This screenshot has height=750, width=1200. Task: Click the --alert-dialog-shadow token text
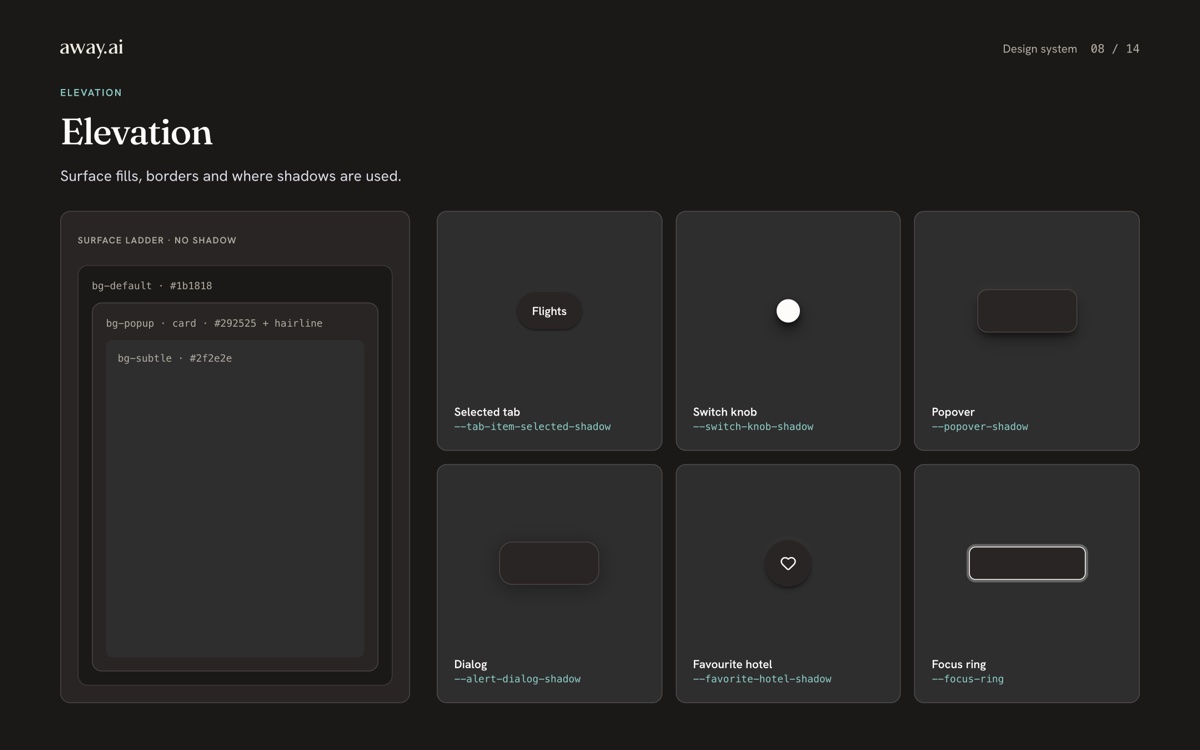coord(517,679)
